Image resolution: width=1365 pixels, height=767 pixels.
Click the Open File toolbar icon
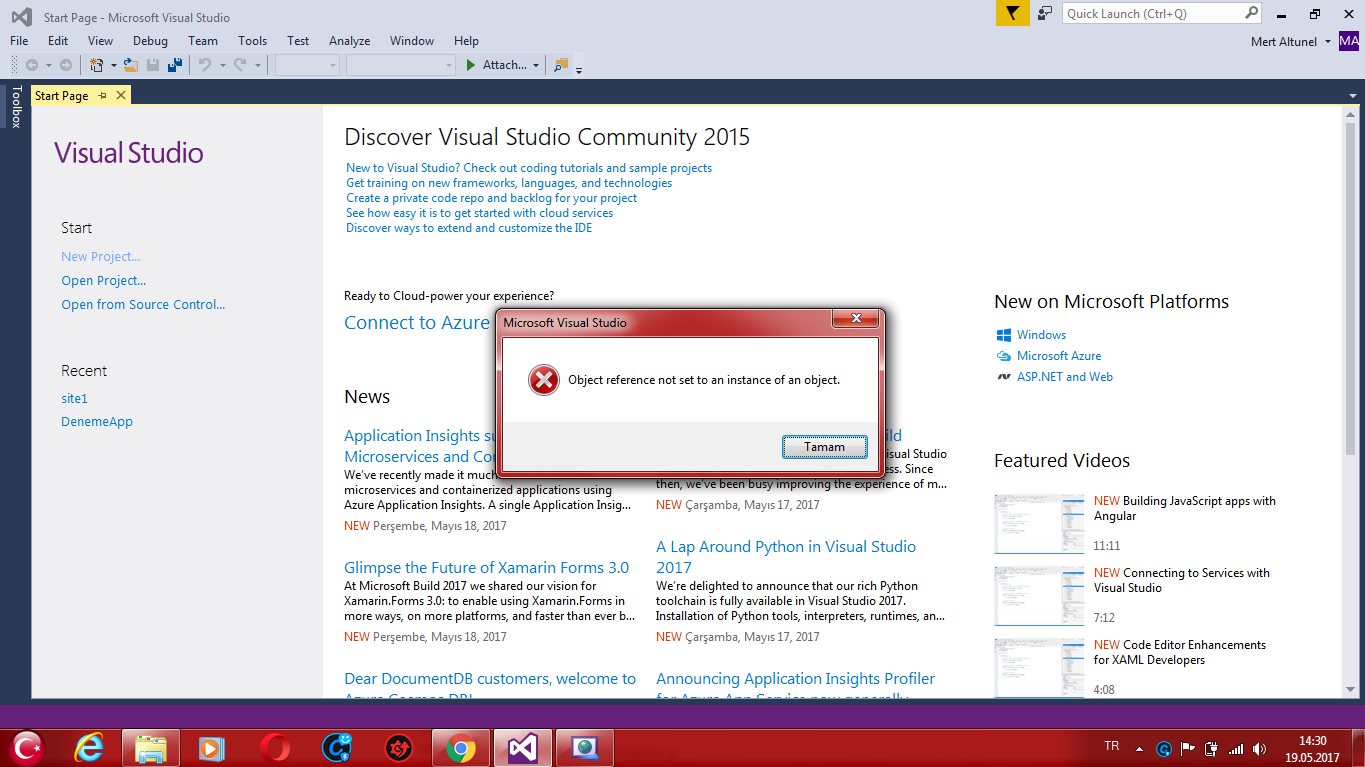[x=131, y=65]
